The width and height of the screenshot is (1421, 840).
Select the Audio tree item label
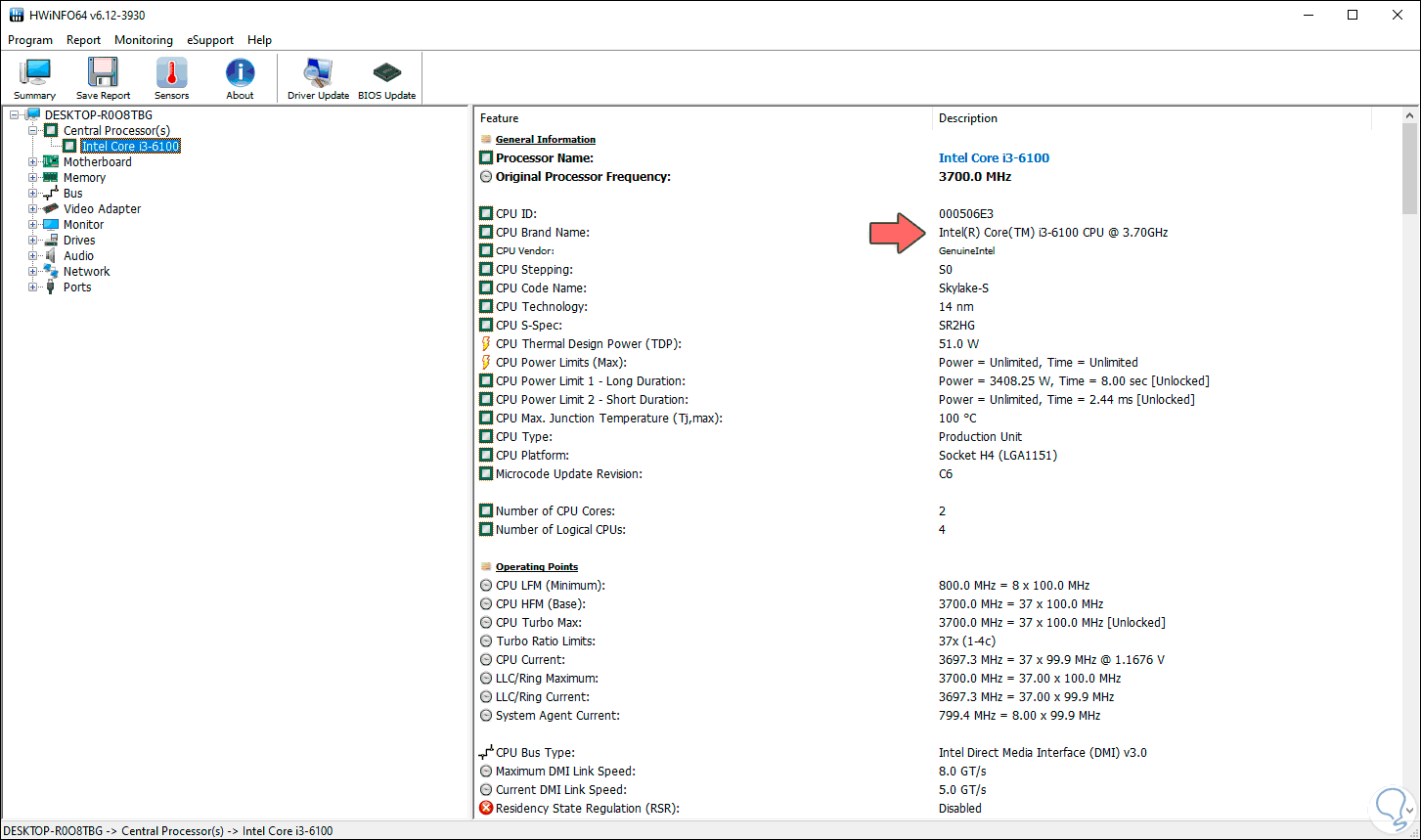(79, 256)
